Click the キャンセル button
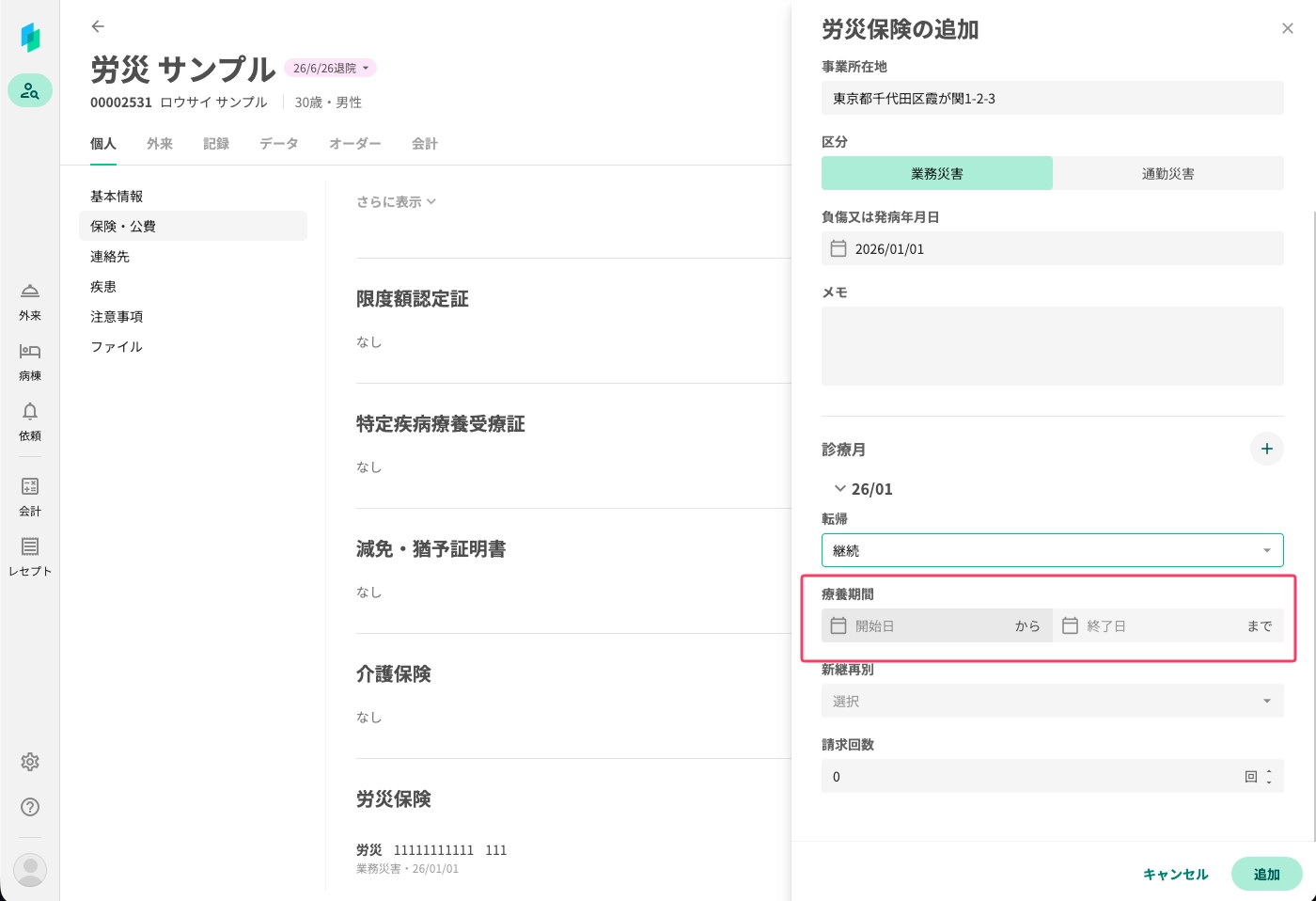Image resolution: width=1316 pixels, height=901 pixels. pyautogui.click(x=1175, y=874)
